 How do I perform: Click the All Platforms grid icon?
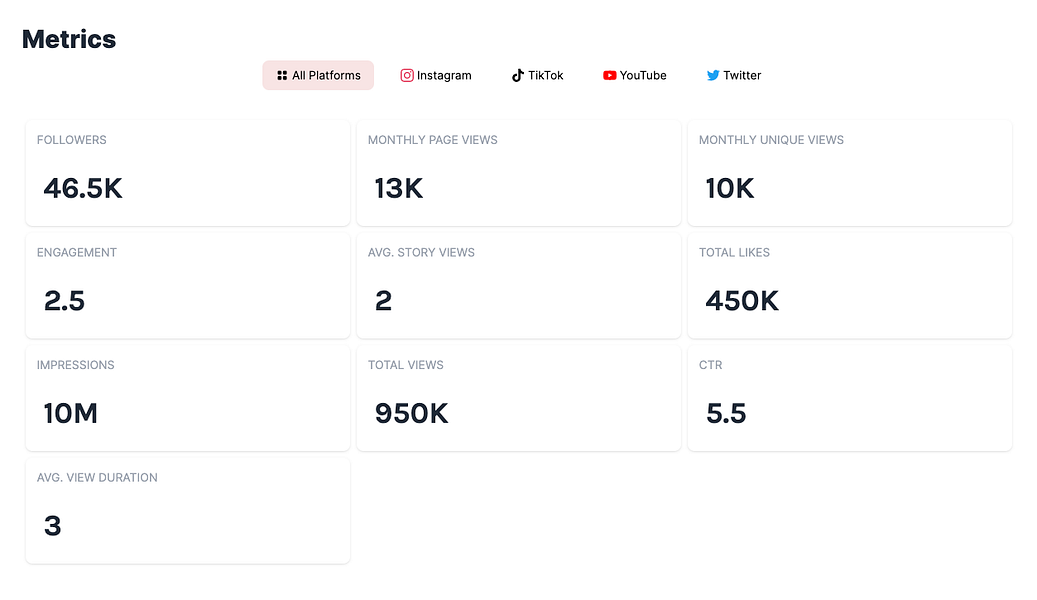282,75
